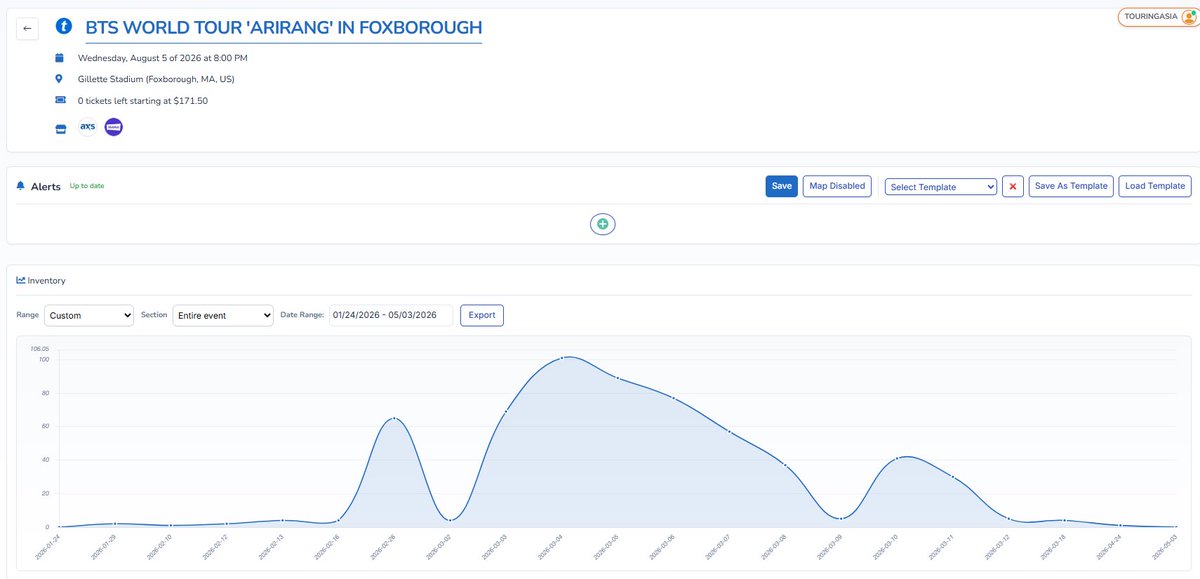Click the '2026-05-03' axis label
Viewport: 1200px width, 579px height.
click(1166, 547)
